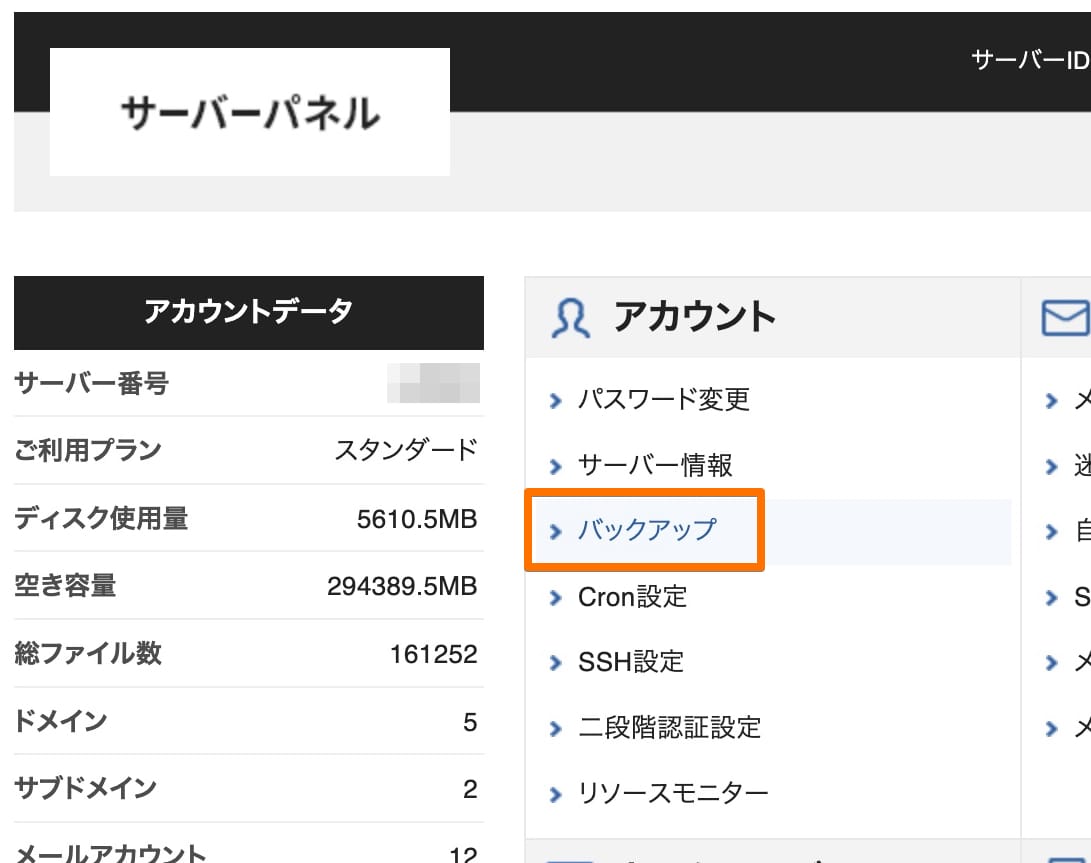Click the person icon beside アカウント heading
Viewport: 1091px width, 863px height.
(x=570, y=318)
